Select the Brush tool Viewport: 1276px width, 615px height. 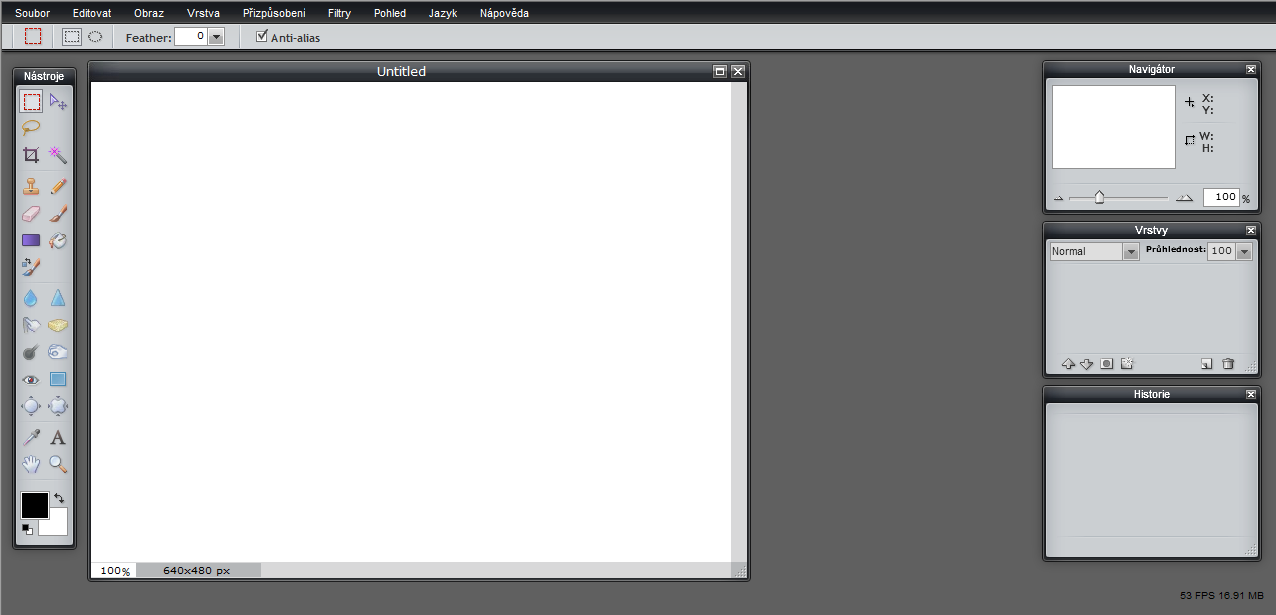58,213
